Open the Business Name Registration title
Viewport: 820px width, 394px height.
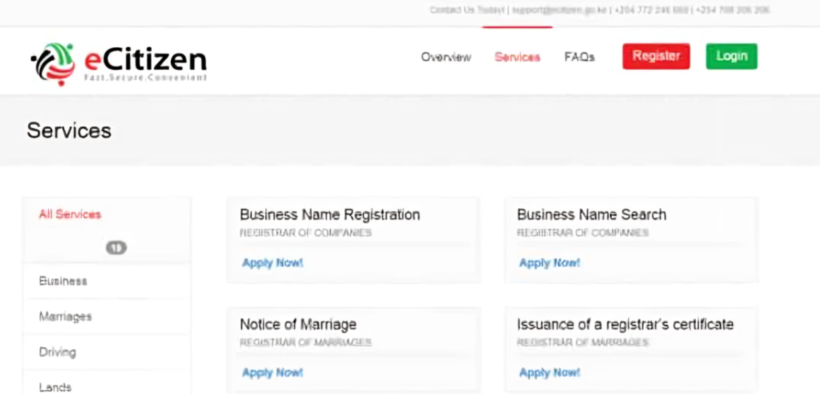click(x=329, y=215)
